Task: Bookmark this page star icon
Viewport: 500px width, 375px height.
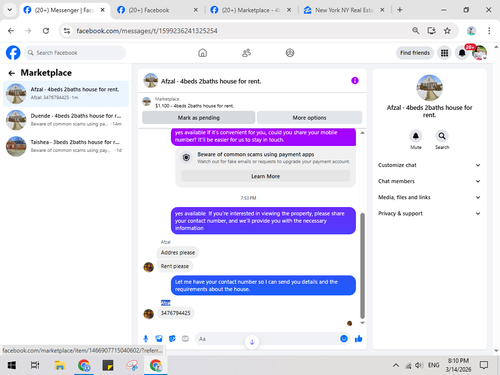Action: (447, 31)
